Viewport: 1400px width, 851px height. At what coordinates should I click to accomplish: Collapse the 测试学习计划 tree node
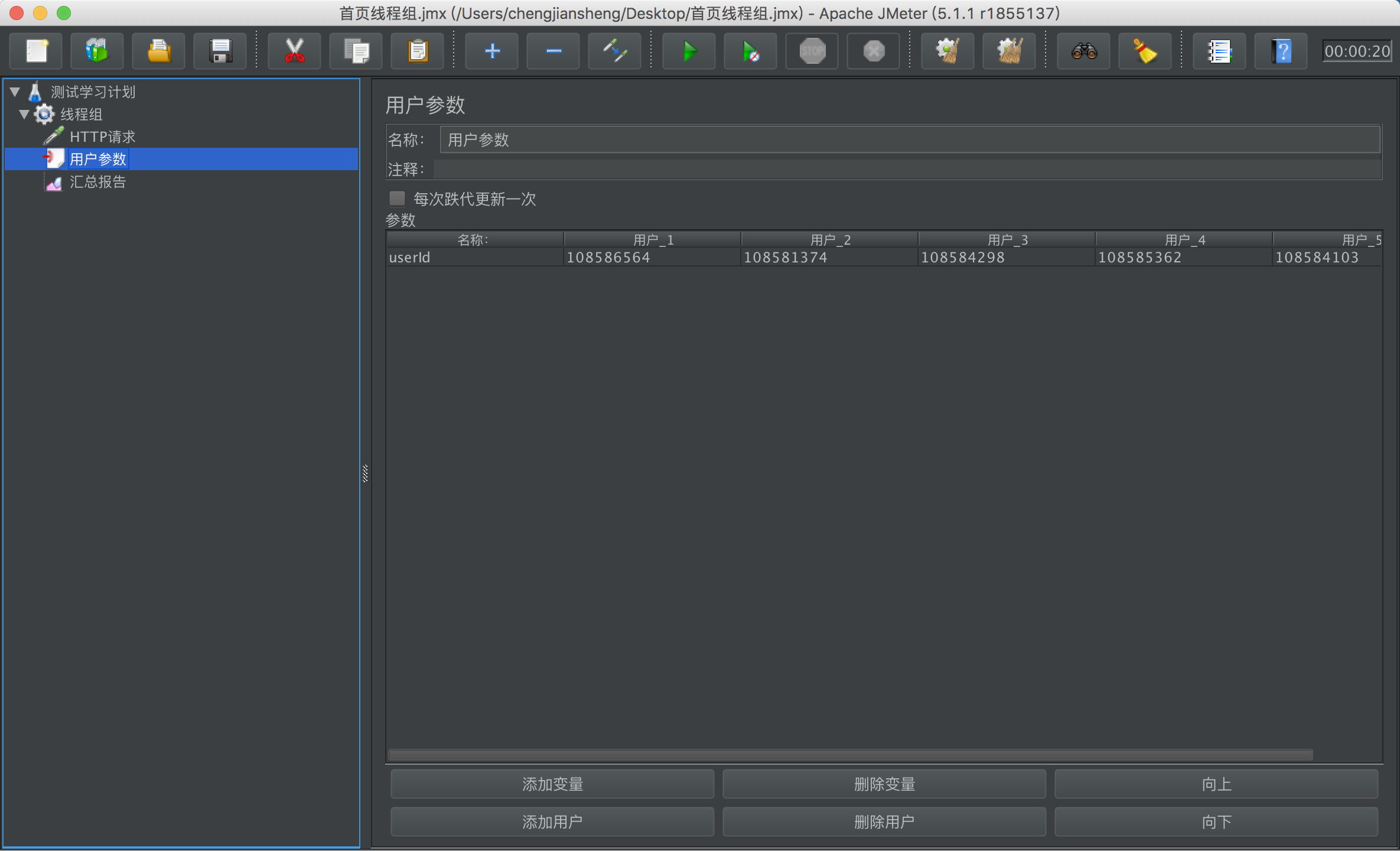point(15,92)
